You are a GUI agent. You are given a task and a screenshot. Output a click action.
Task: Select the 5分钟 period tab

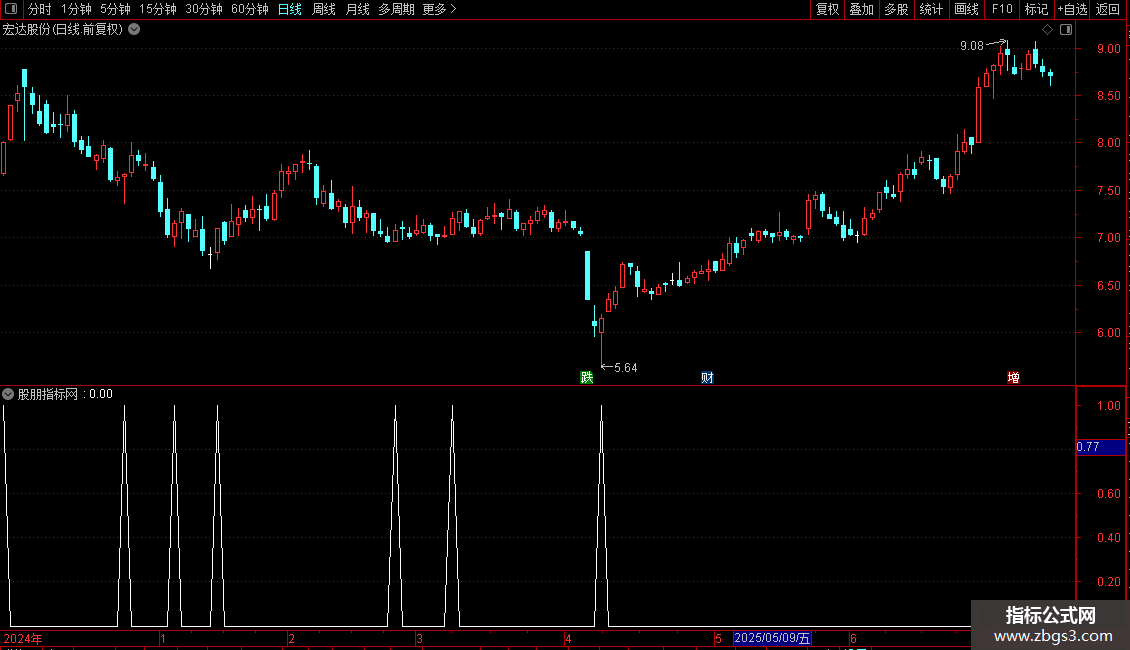[115, 9]
